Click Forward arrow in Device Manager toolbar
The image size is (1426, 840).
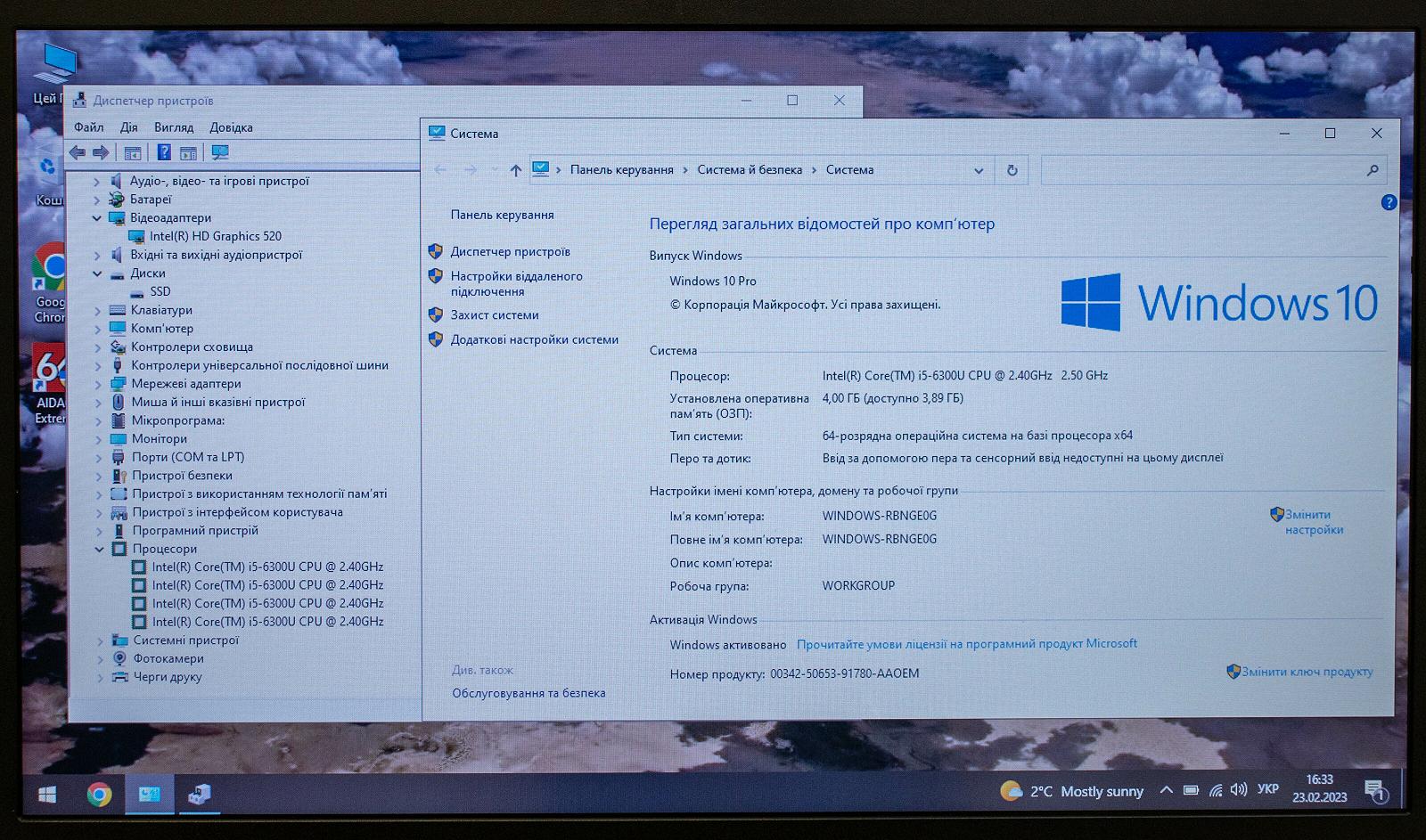click(x=101, y=152)
